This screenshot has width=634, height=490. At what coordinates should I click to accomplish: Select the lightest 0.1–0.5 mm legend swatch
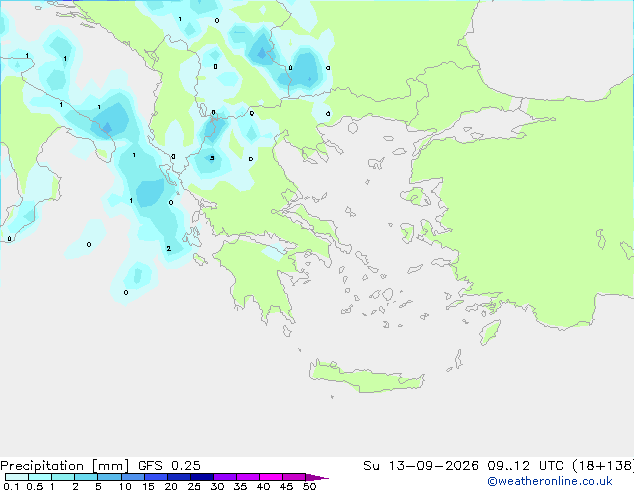[x=17, y=477]
